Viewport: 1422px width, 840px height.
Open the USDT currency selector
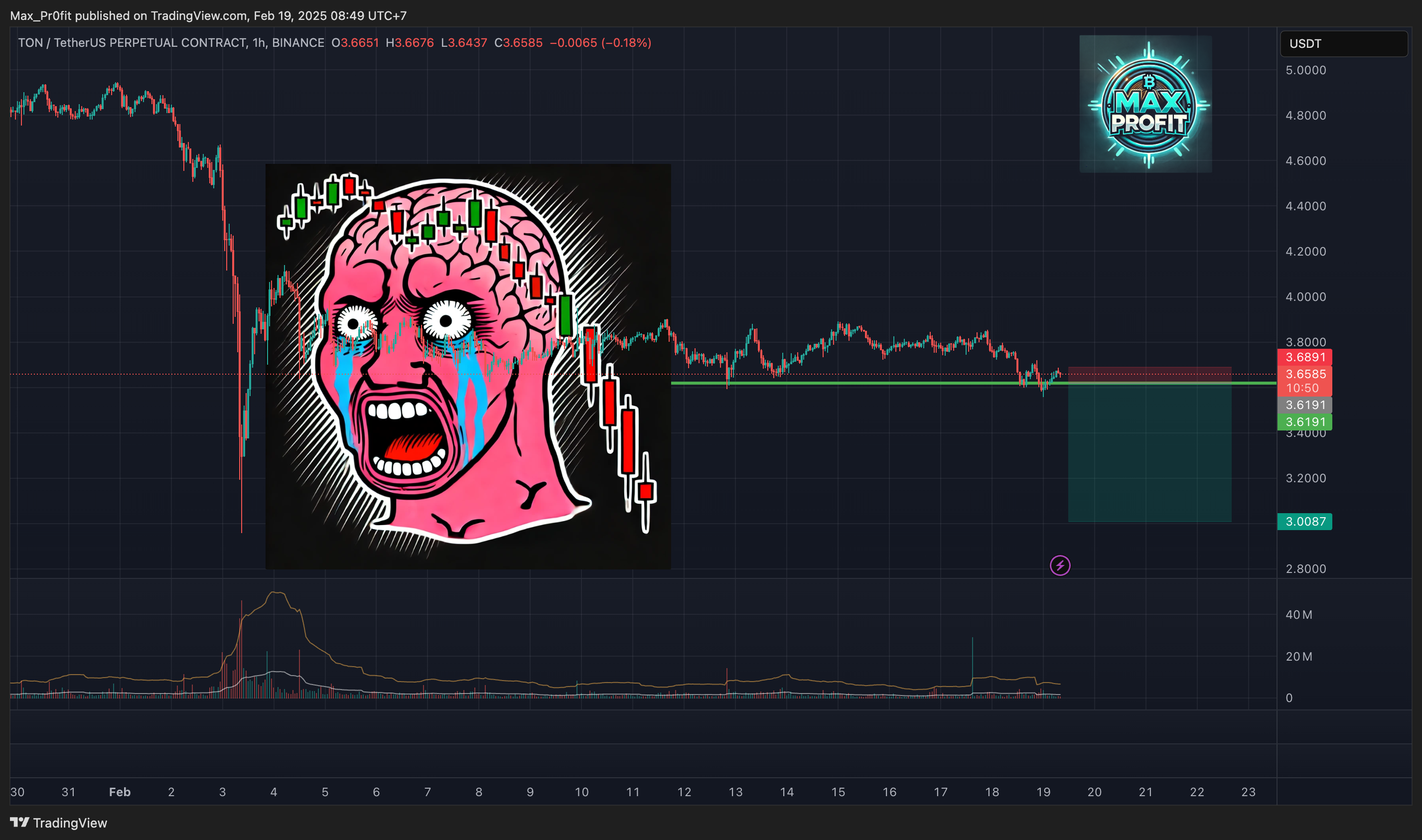pyautogui.click(x=1343, y=43)
